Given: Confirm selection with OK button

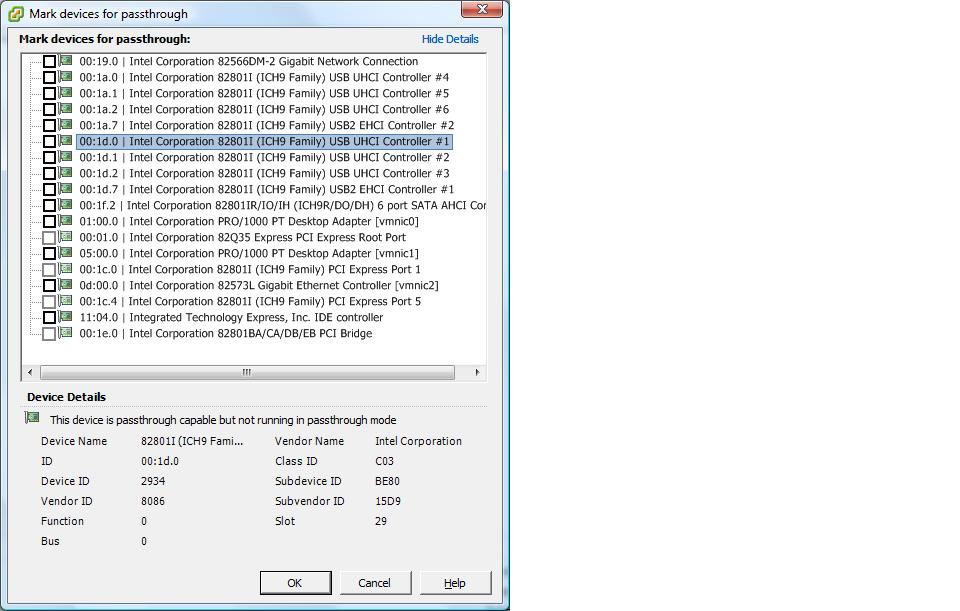Looking at the screenshot, I should [295, 583].
